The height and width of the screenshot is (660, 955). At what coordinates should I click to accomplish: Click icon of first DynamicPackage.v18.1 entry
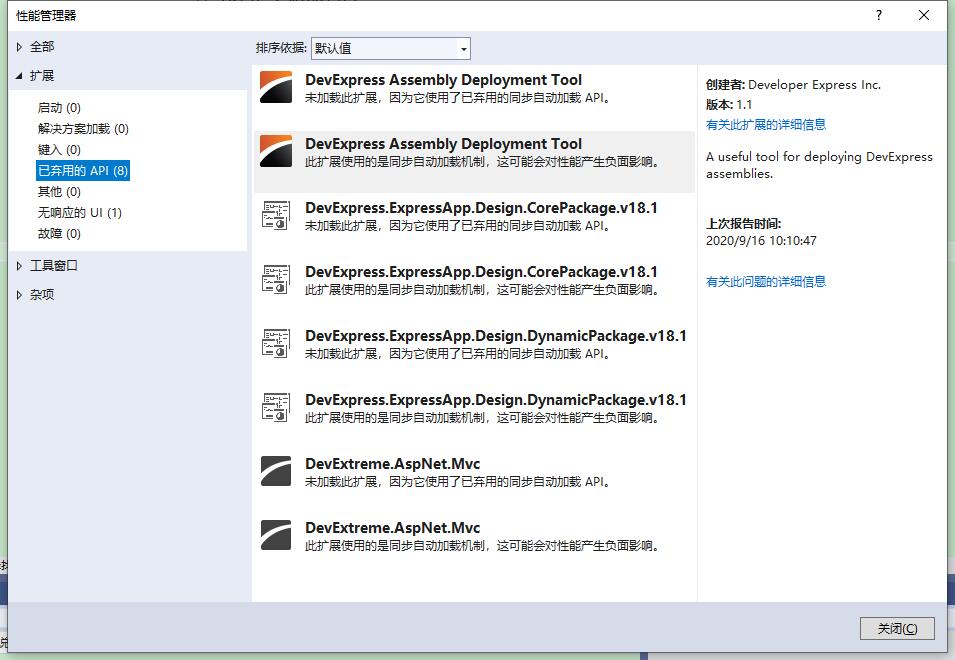[275, 343]
